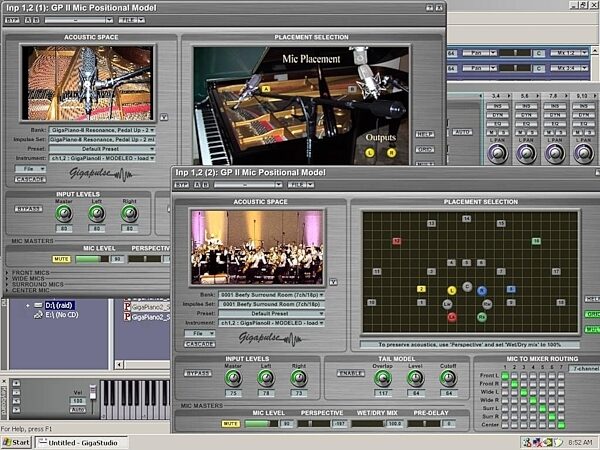Toggle Surr R routing to mixer channel 6

[x=552, y=416]
